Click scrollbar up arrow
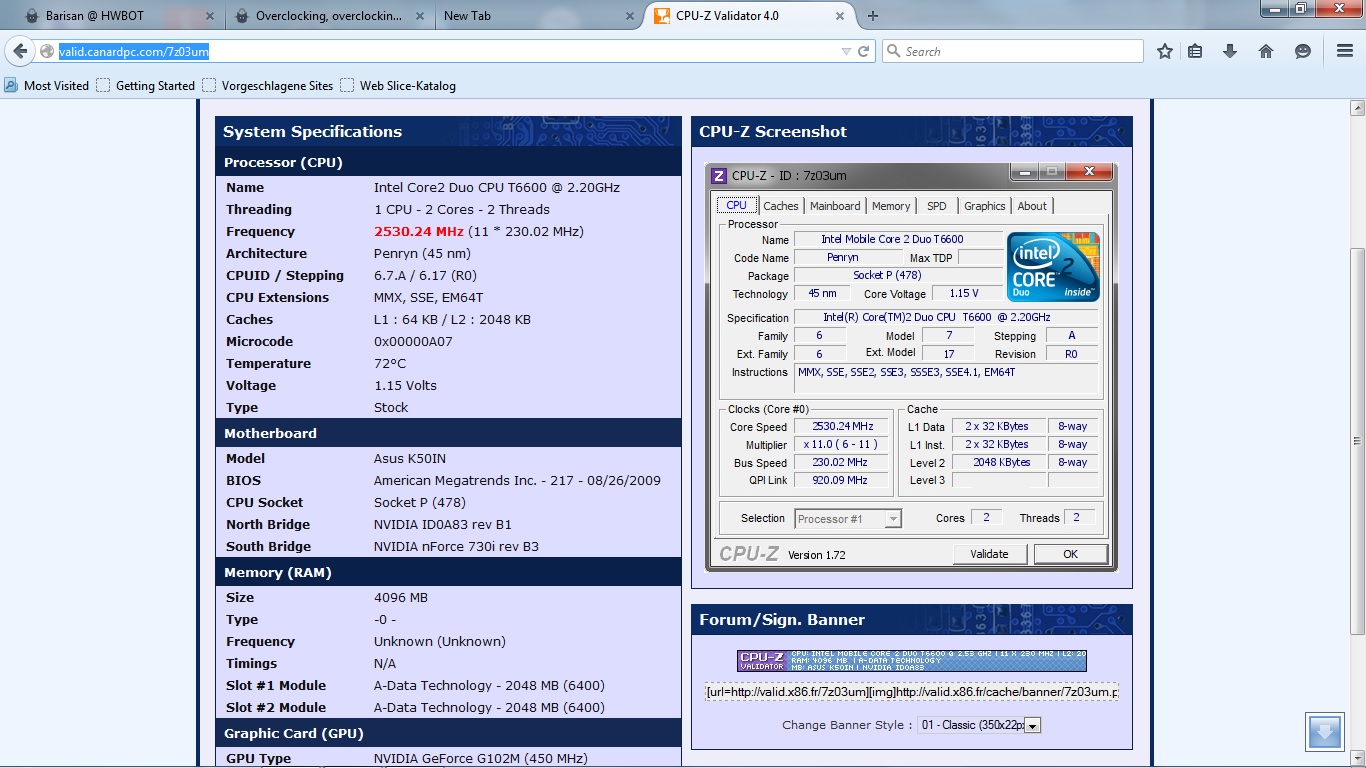 tap(1357, 106)
